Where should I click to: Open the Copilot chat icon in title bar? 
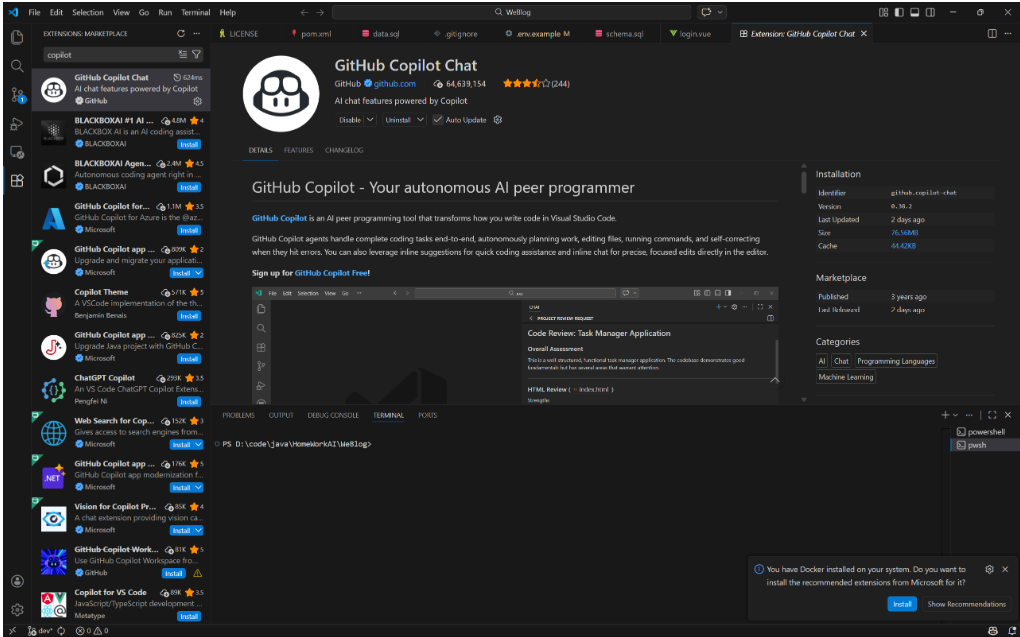tap(706, 12)
